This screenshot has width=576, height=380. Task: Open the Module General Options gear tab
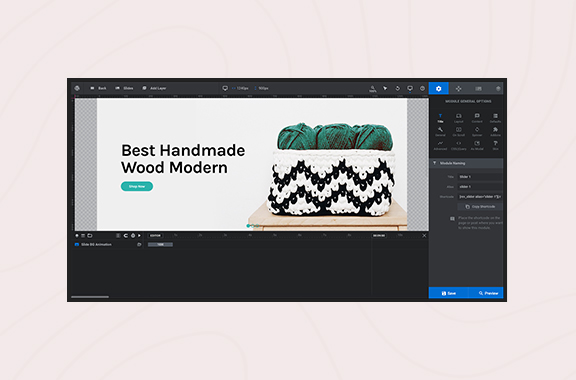pos(438,89)
